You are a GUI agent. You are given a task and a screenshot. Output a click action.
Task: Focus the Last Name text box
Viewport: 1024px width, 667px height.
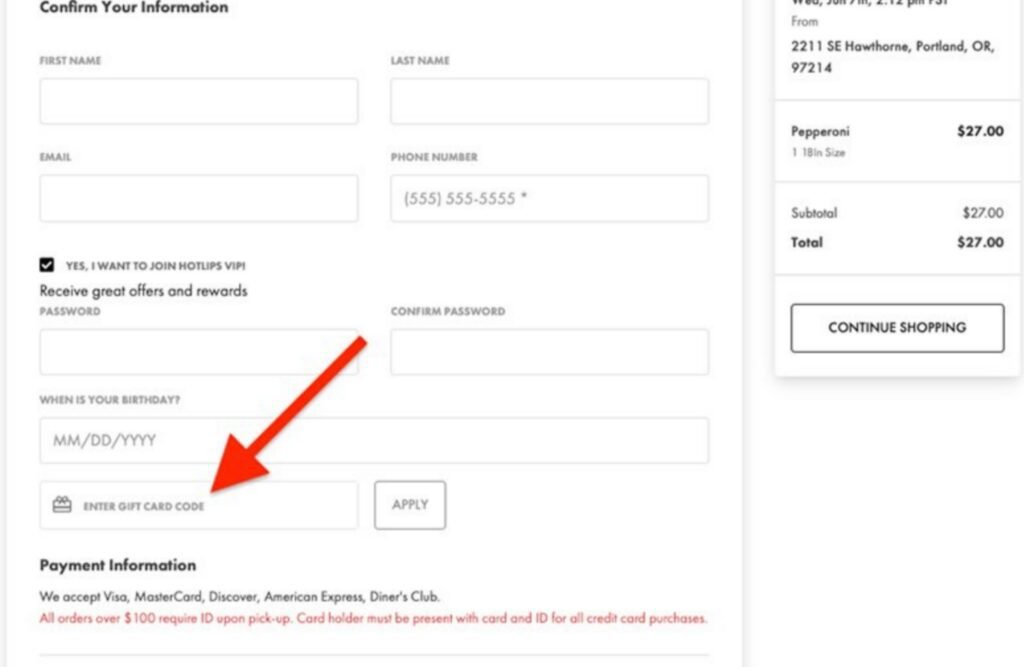[x=549, y=101]
